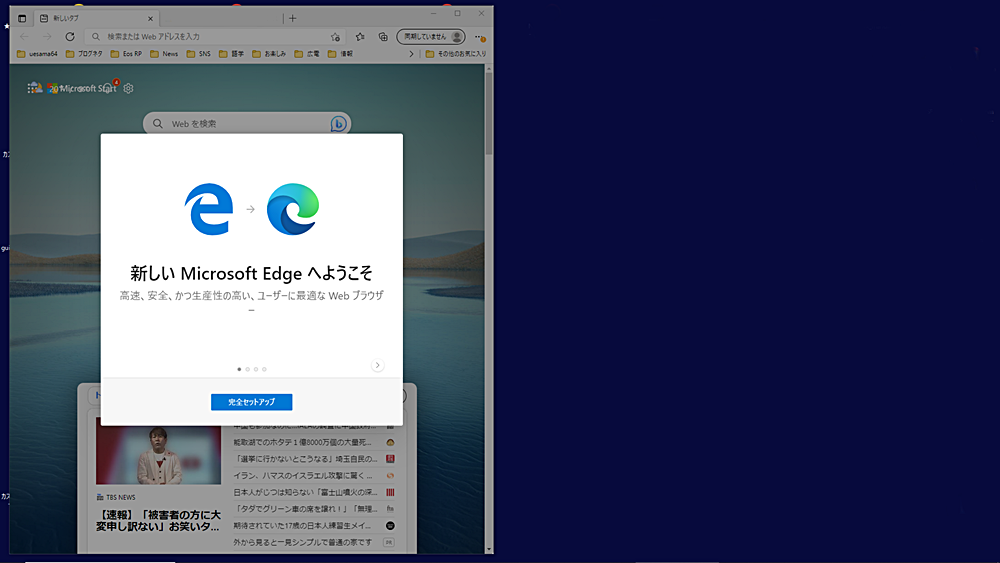The height and width of the screenshot is (563, 1000).
Task: Open the Collections icon
Action: tap(383, 36)
